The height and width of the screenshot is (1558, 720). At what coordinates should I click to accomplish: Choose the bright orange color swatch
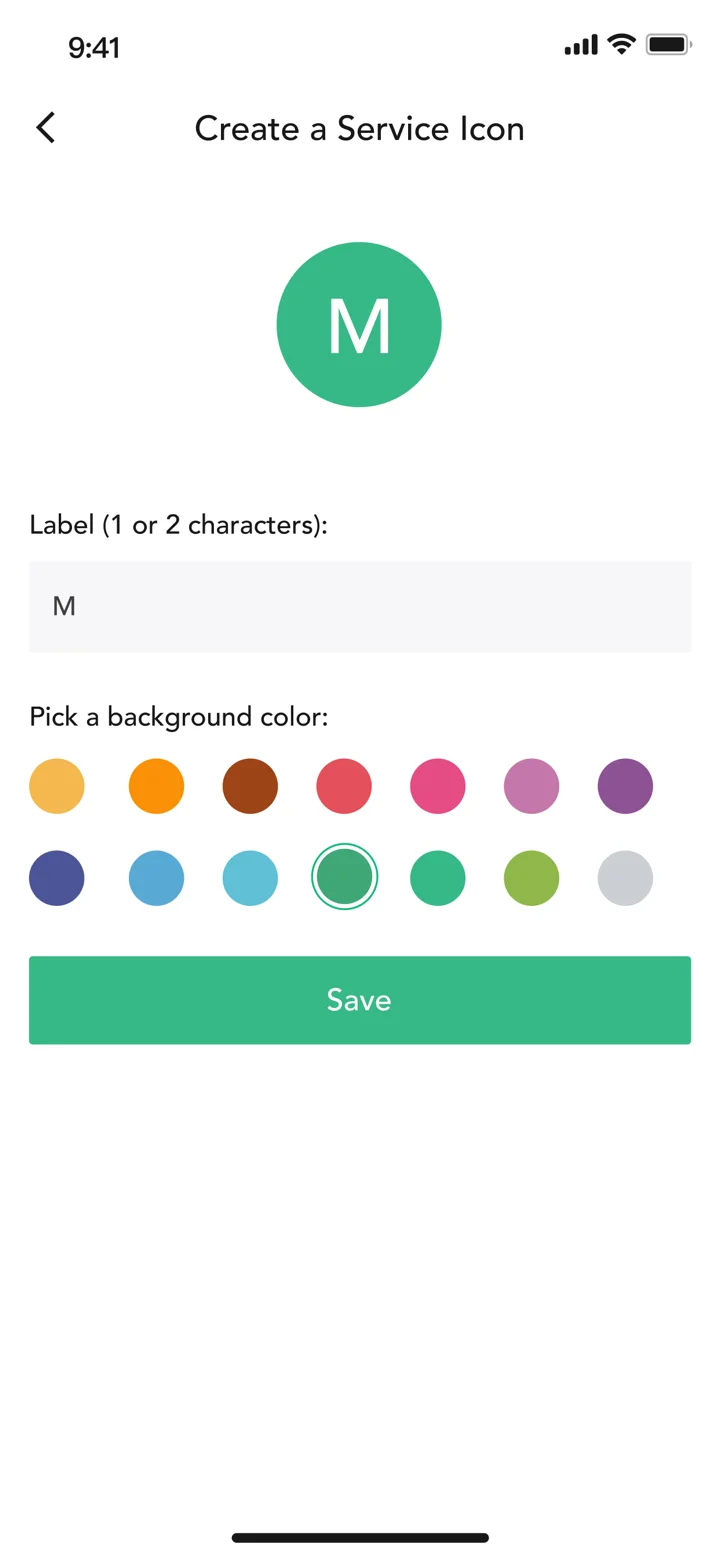[157, 786]
